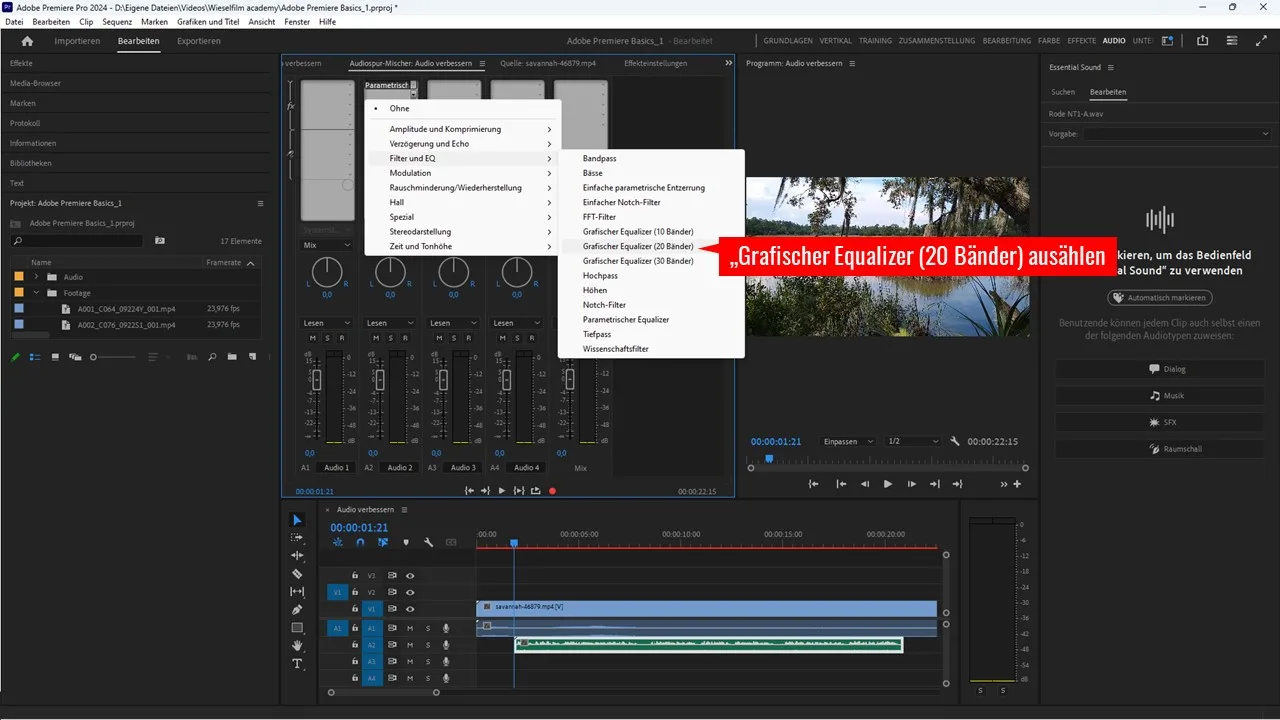Viewport: 1280px width, 720px height.
Task: Open the Effekteinstellungen tab
Action: click(x=655, y=63)
